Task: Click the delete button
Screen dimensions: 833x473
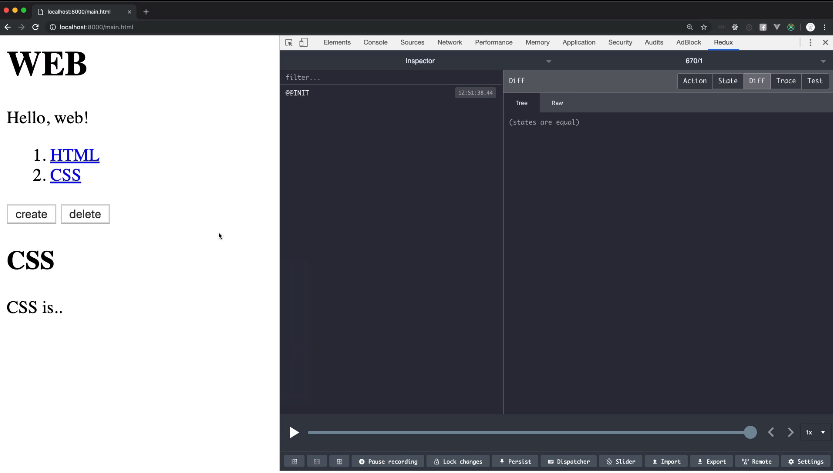Action: [x=85, y=214]
